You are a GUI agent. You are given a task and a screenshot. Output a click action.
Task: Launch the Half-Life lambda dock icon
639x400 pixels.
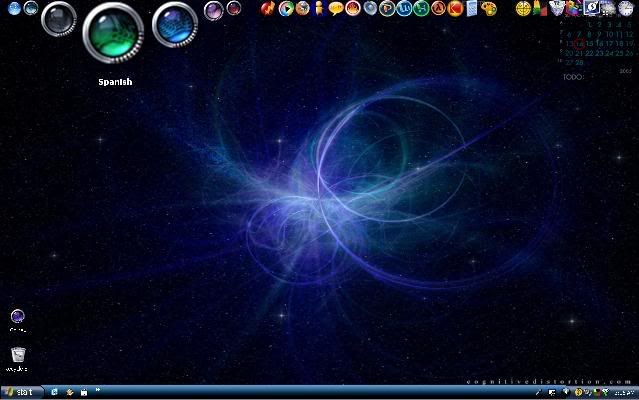tap(438, 9)
